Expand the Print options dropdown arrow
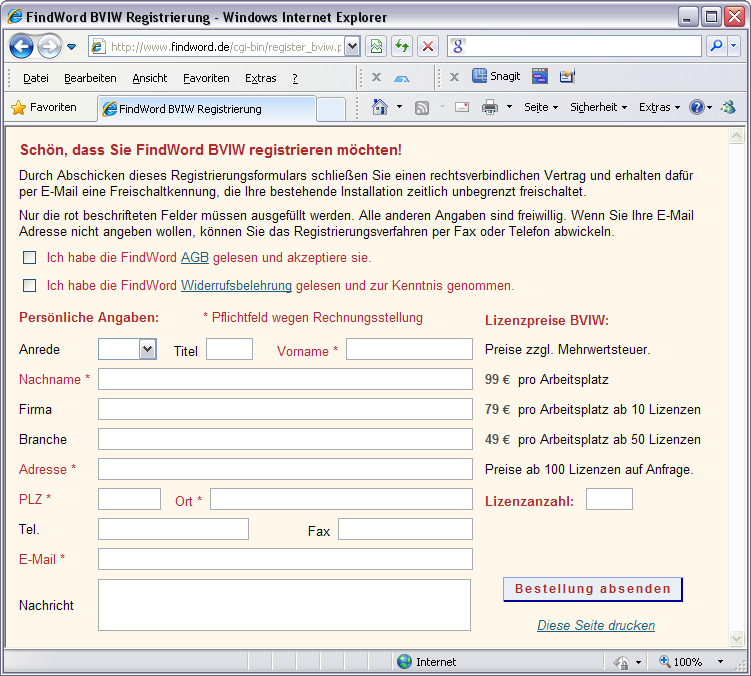Screen dimensions: 751x676 coord(509,107)
